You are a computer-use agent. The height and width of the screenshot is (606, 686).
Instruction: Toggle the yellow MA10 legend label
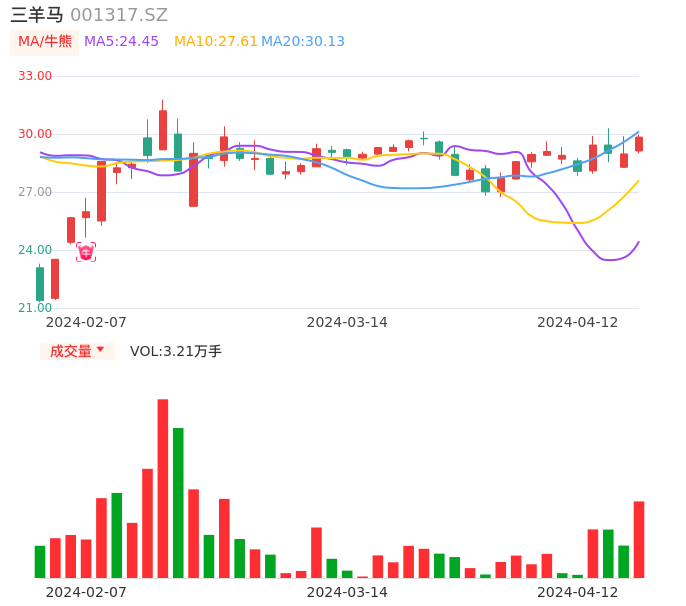coord(216,42)
